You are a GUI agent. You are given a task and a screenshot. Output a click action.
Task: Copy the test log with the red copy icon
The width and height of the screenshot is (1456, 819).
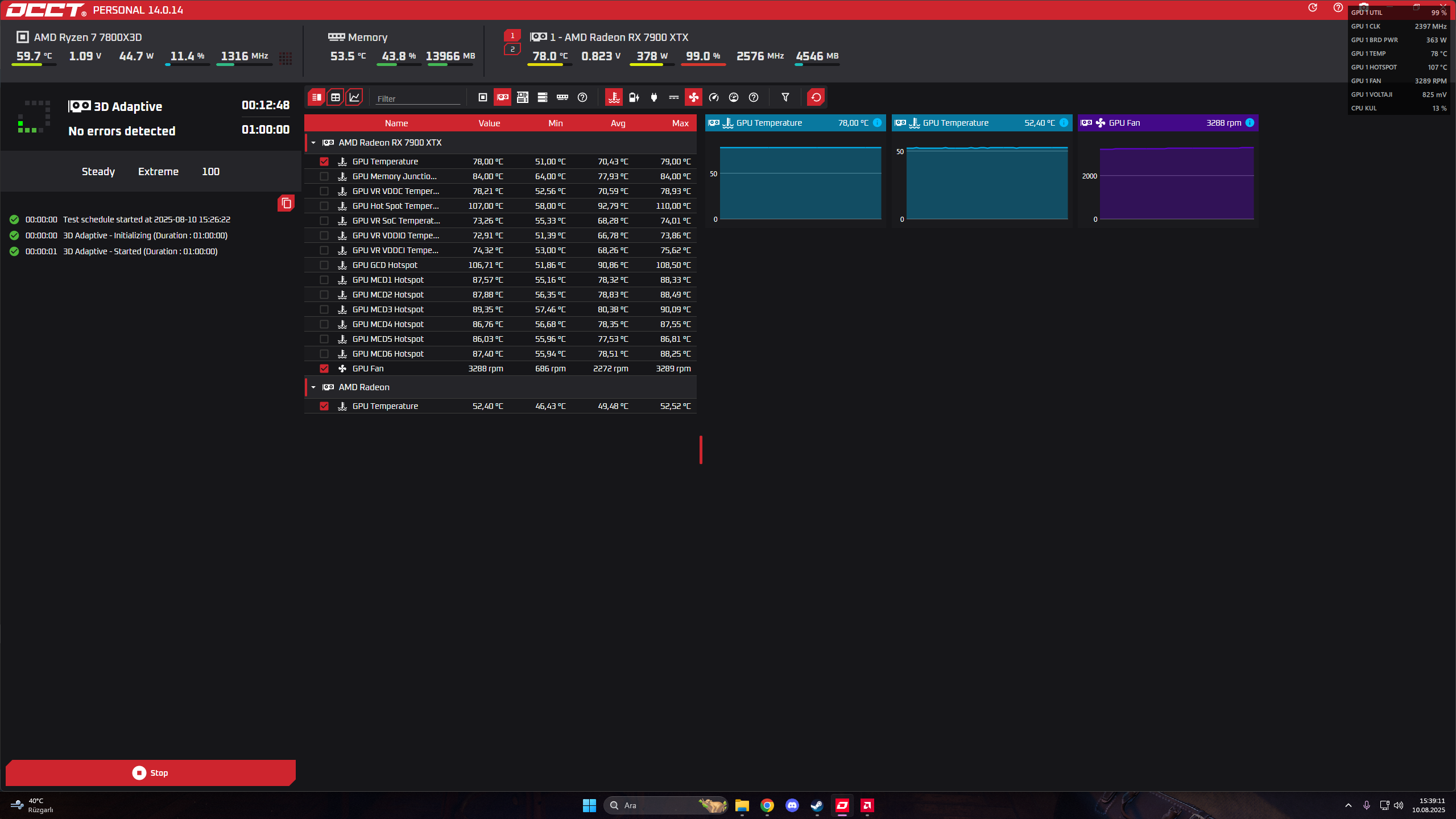pos(286,203)
